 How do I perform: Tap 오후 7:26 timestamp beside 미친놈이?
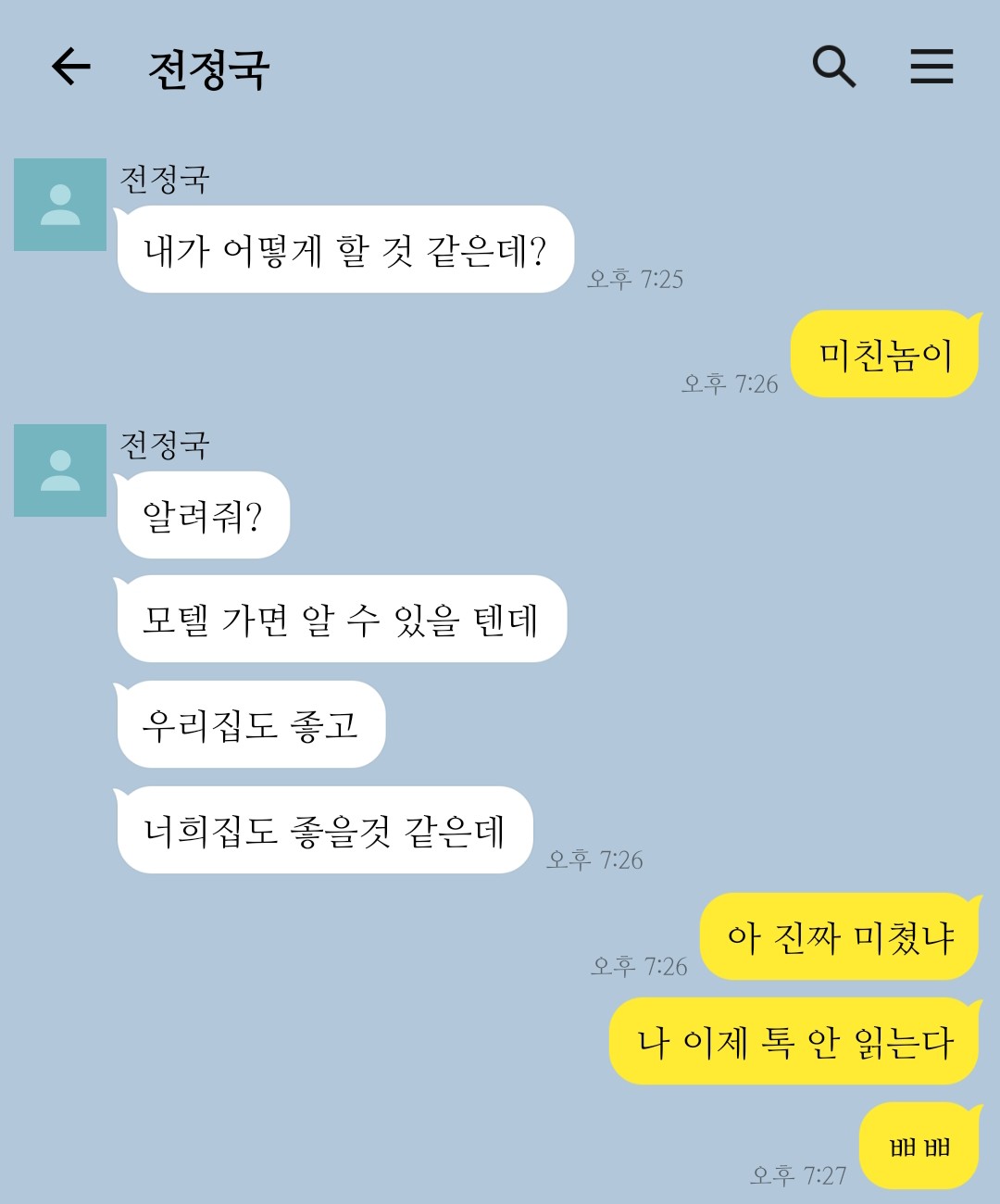pos(730,383)
